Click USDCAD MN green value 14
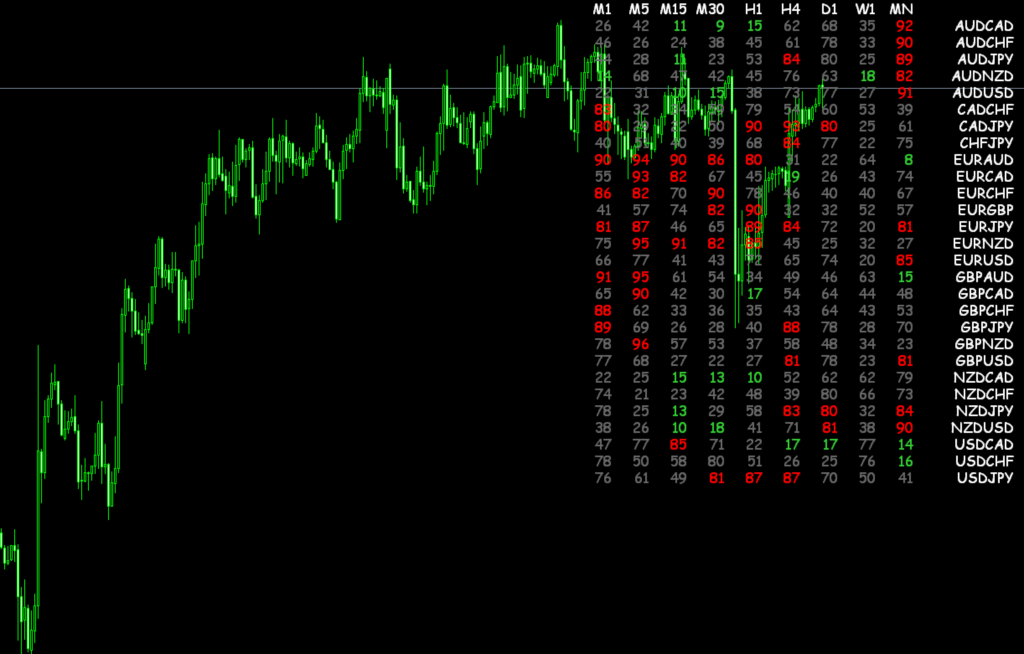Screen dimensions: 1024x654 (x=904, y=445)
